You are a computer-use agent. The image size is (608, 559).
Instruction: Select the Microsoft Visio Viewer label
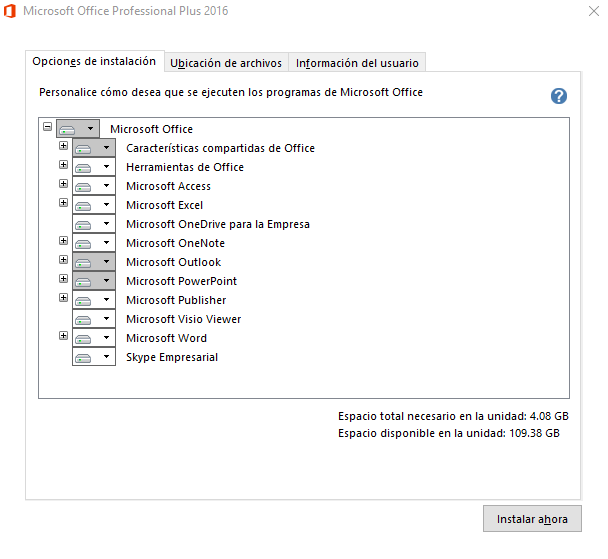pos(183,319)
